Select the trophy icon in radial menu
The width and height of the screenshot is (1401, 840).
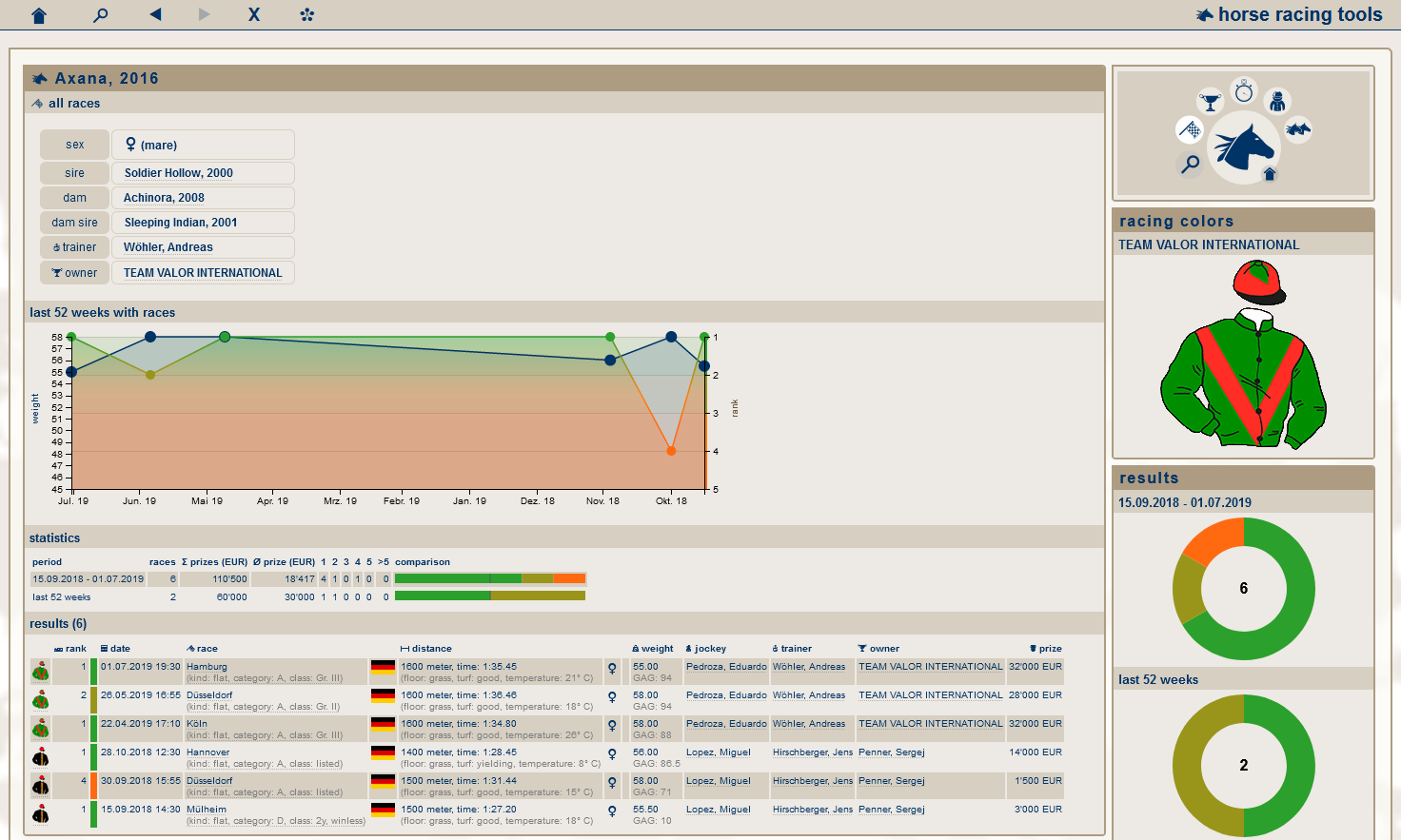coord(1210,101)
